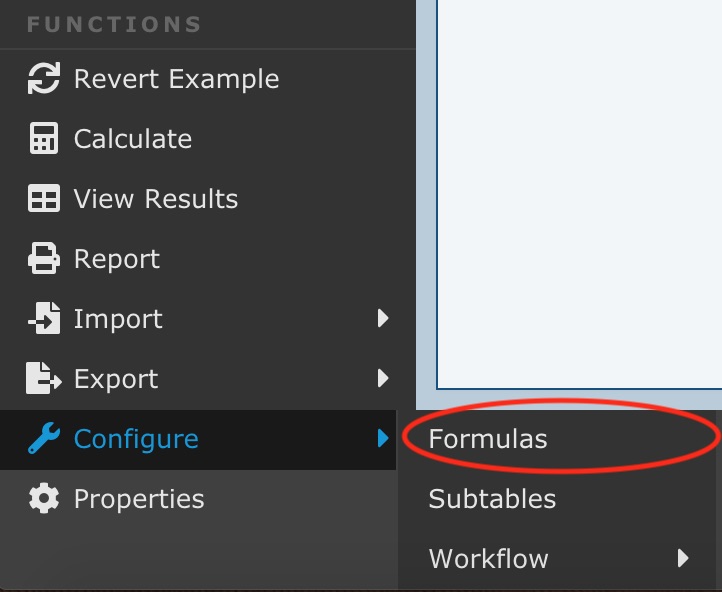Open the View Results option
722x592 pixels.
coord(156,199)
